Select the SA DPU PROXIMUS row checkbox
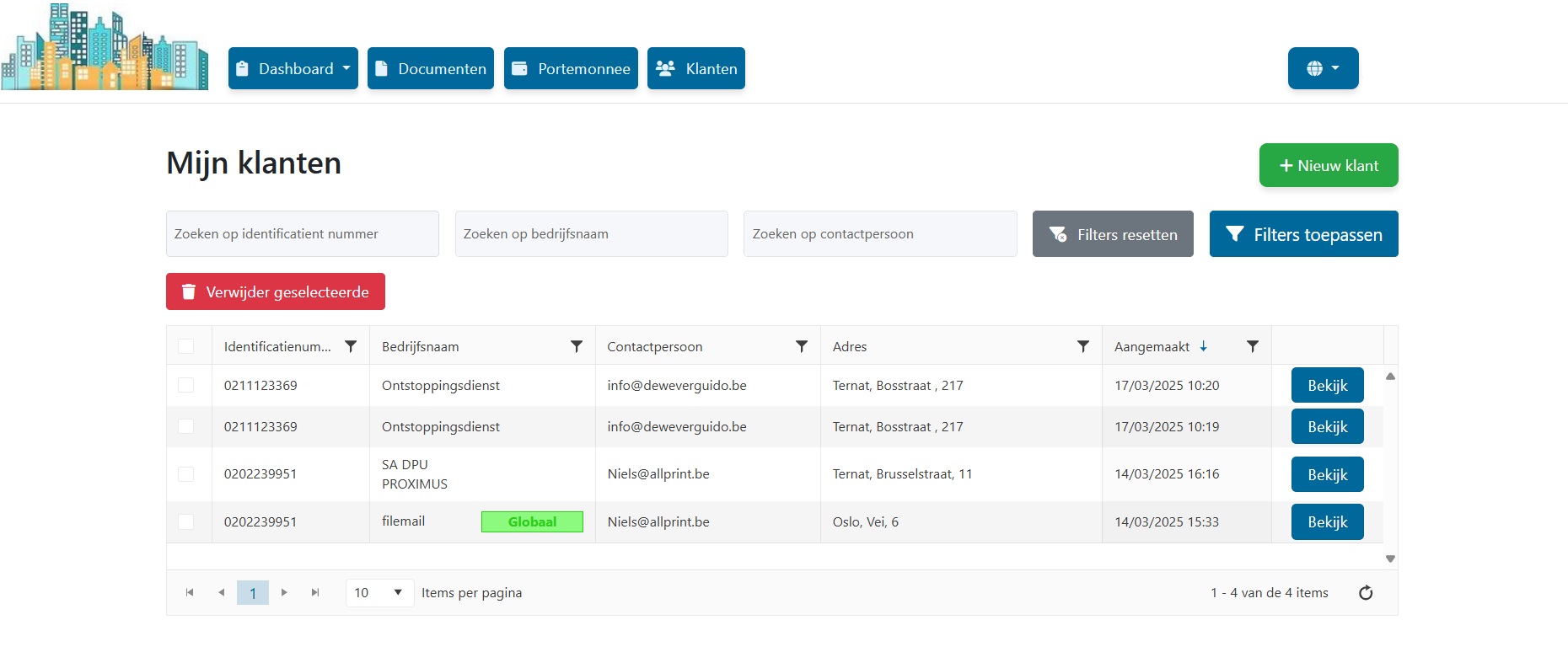Viewport: 1568px width, 652px height. point(186,474)
